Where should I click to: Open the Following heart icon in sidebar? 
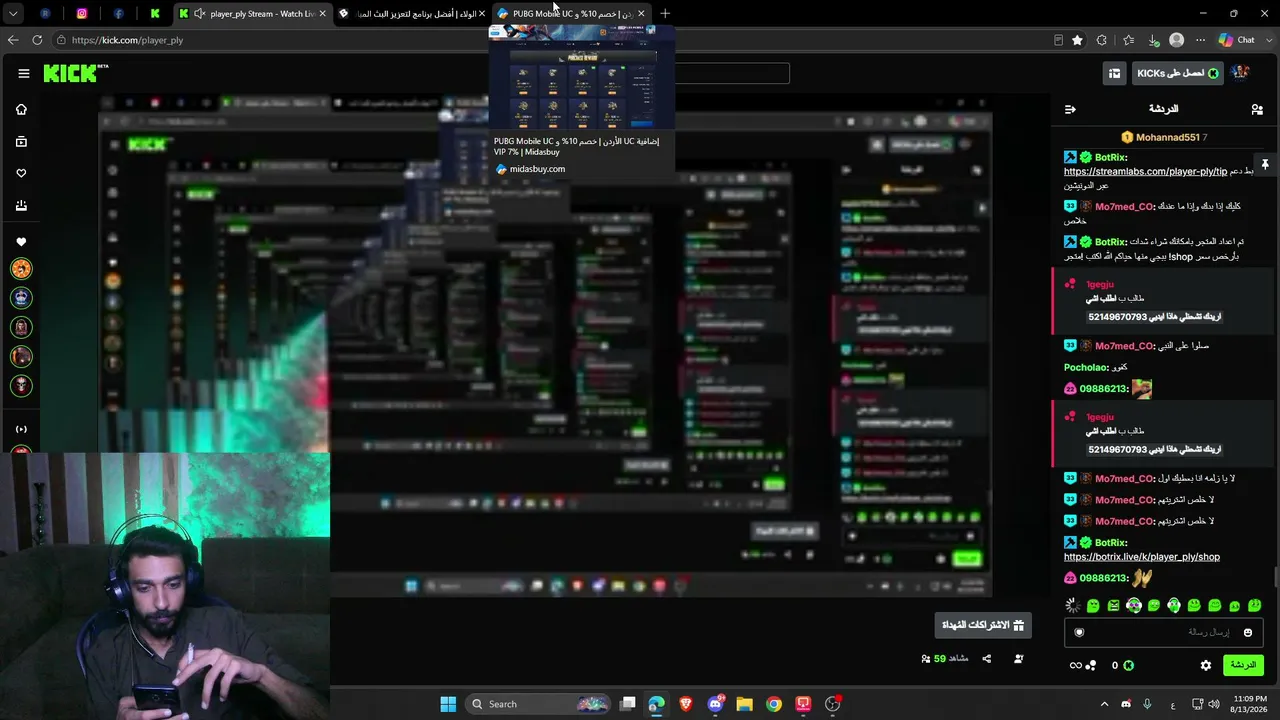(x=21, y=174)
